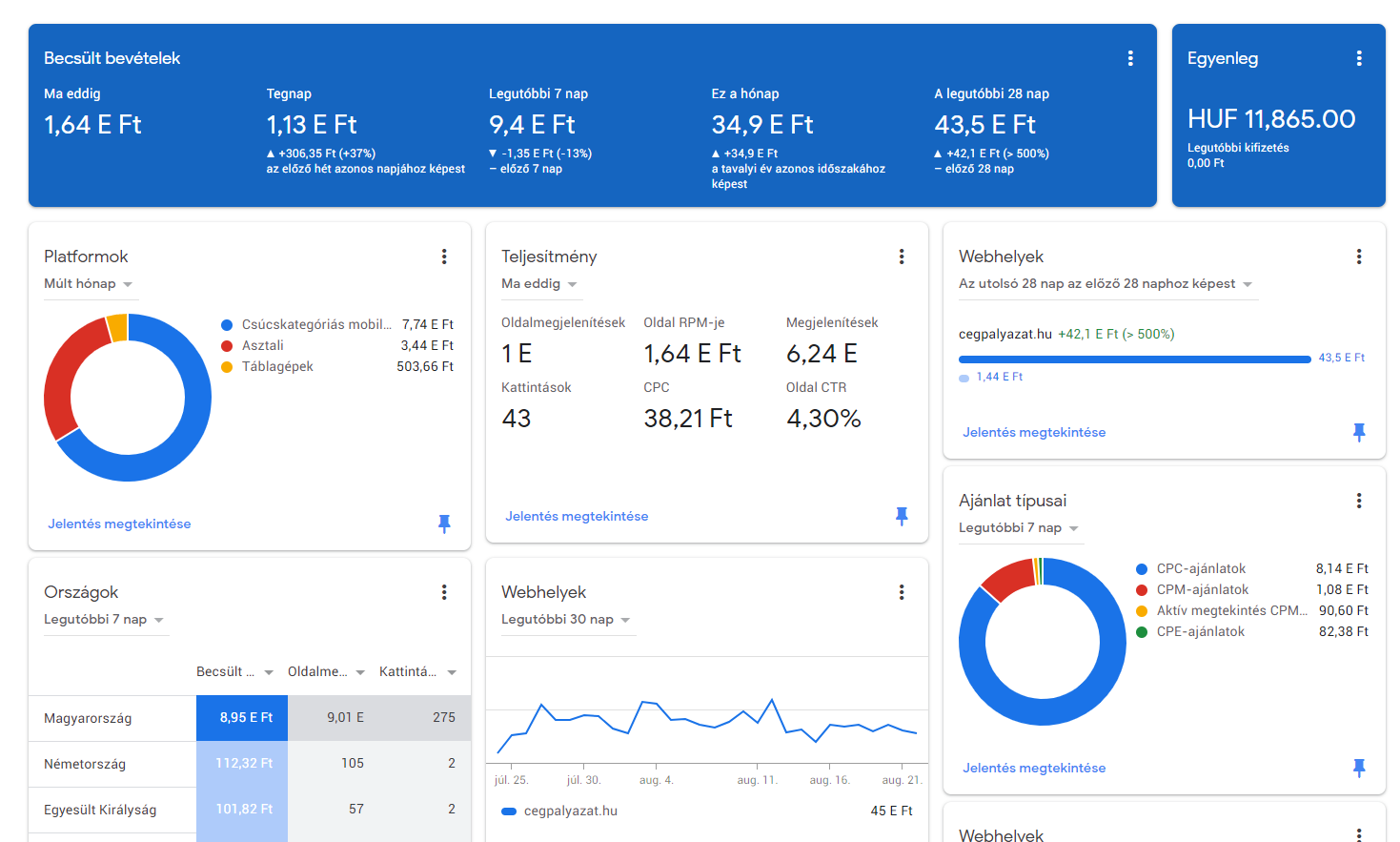Open the Ajánlat típusai card three-dot menu
Screen dimensions: 1400x842
pos(1359,501)
